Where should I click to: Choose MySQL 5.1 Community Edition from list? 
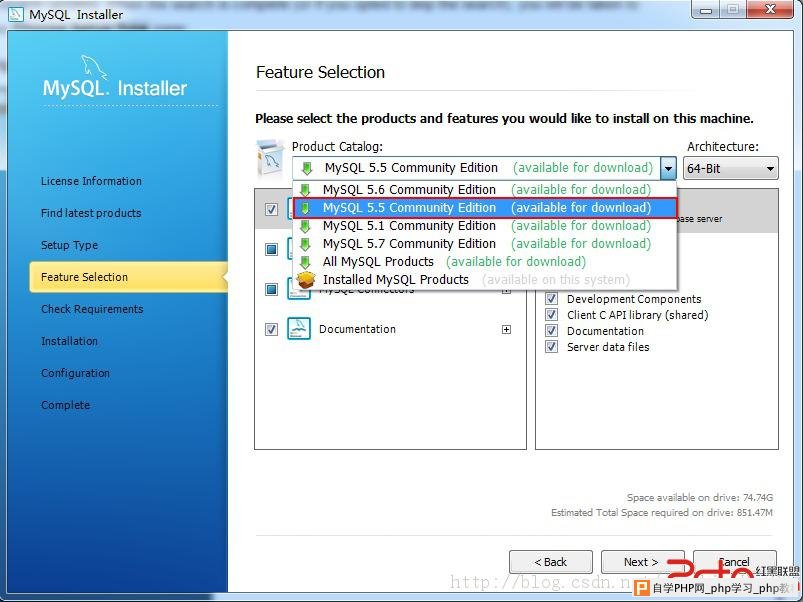[485, 226]
